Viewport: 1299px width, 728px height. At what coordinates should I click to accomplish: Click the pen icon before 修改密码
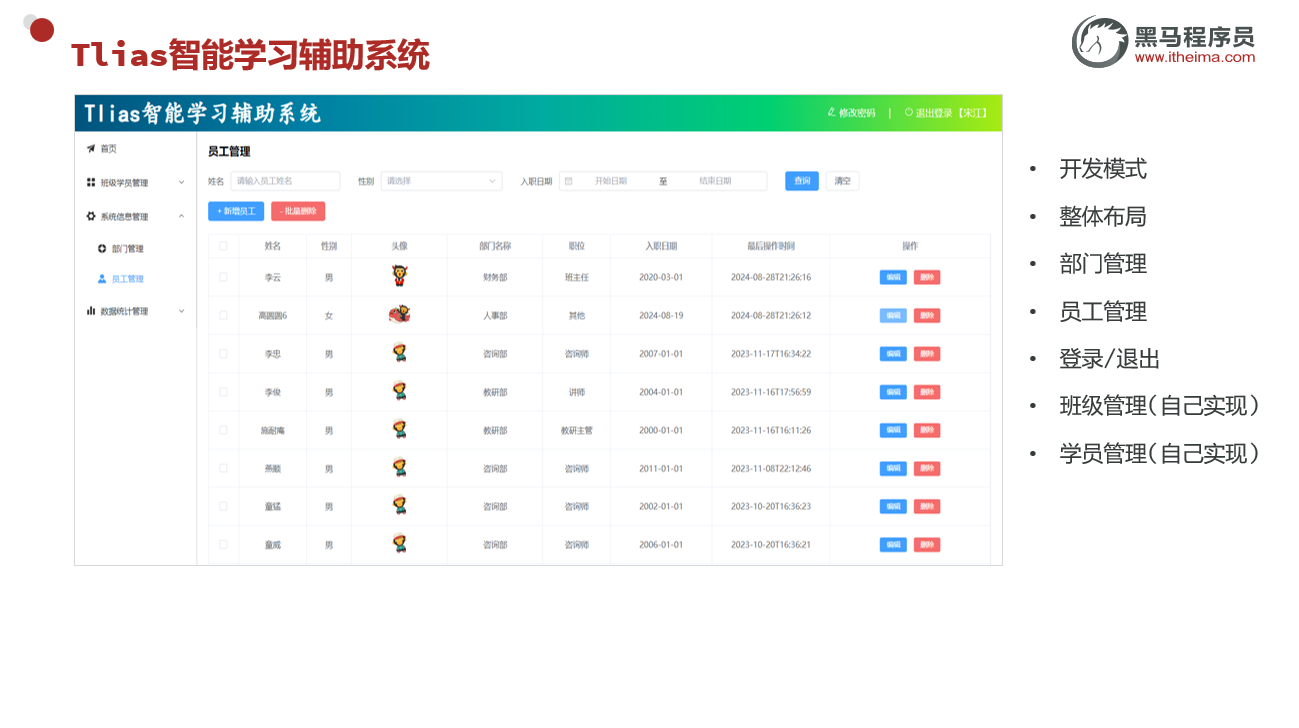click(x=829, y=113)
